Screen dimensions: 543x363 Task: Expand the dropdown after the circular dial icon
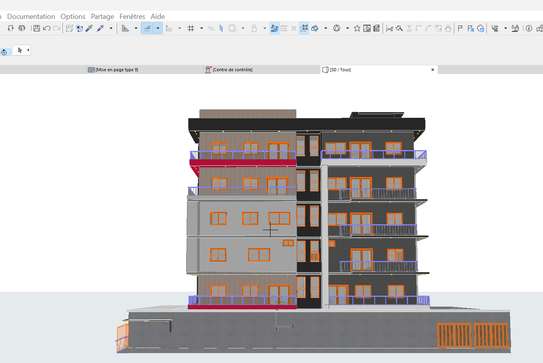tap(347, 28)
